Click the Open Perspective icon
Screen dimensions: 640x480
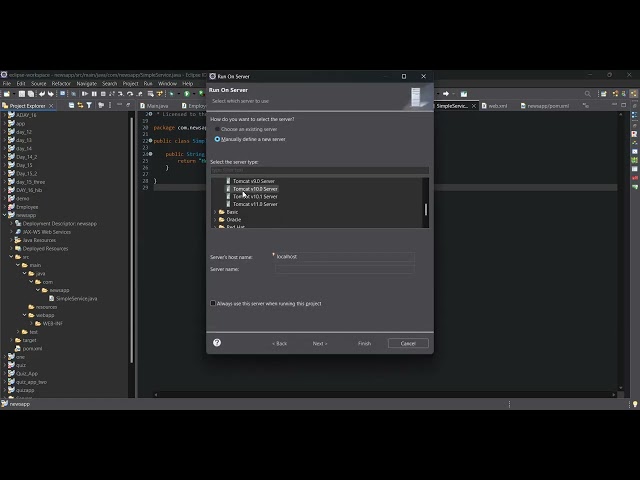coord(604,94)
